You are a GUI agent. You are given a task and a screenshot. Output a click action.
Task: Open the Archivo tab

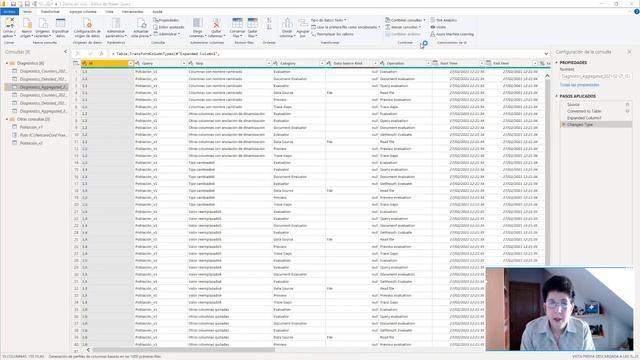pyautogui.click(x=9, y=12)
